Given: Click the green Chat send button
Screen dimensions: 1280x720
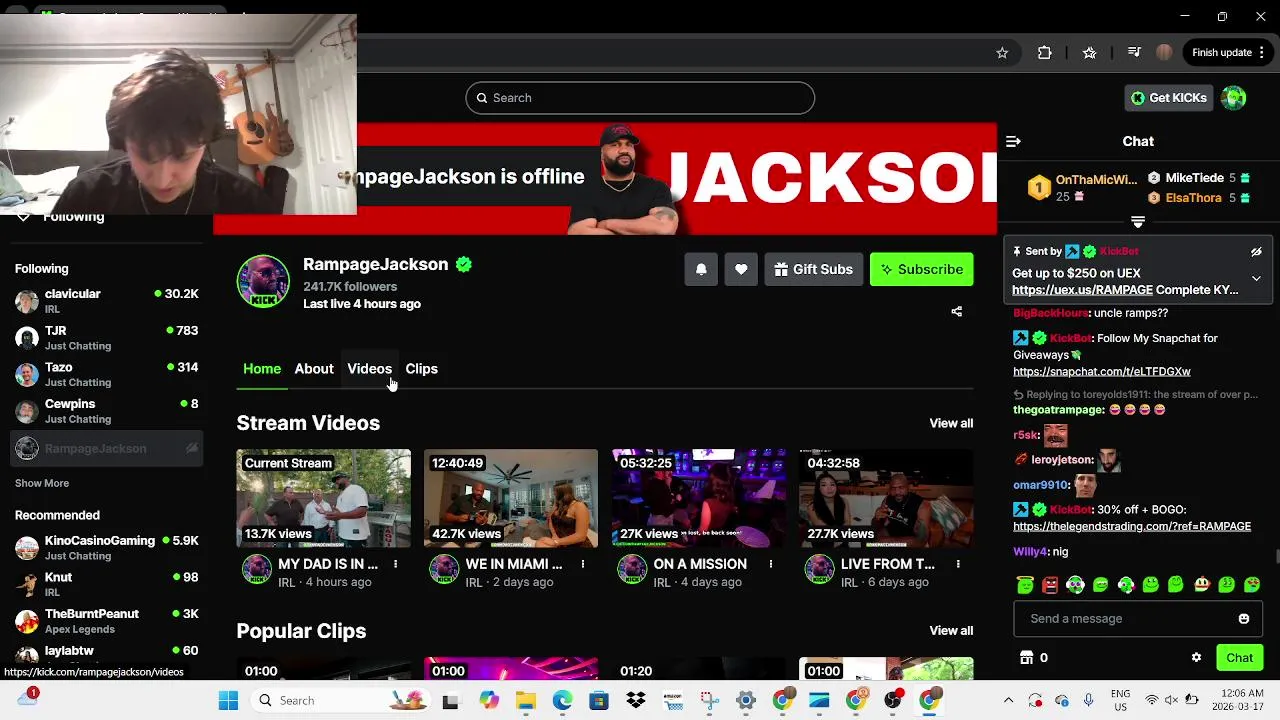Looking at the screenshot, I should 1239,658.
